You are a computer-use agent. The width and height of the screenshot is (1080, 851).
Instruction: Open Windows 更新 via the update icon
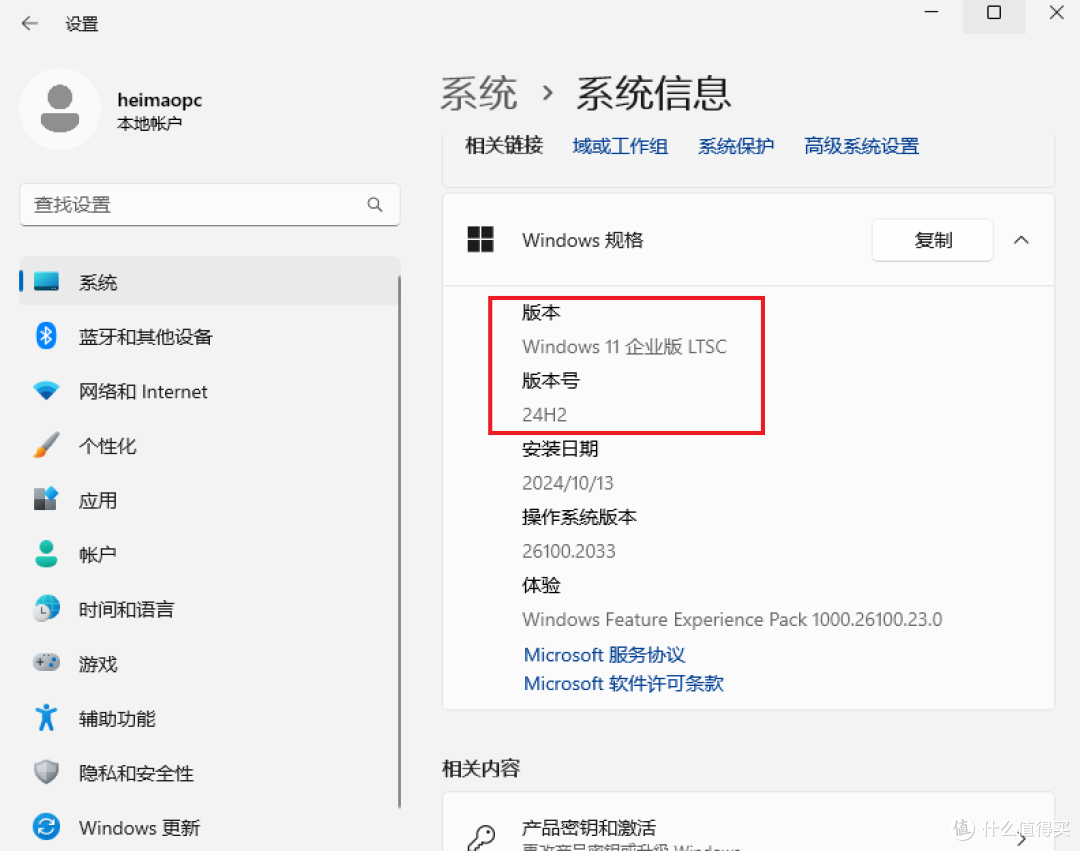(46, 827)
